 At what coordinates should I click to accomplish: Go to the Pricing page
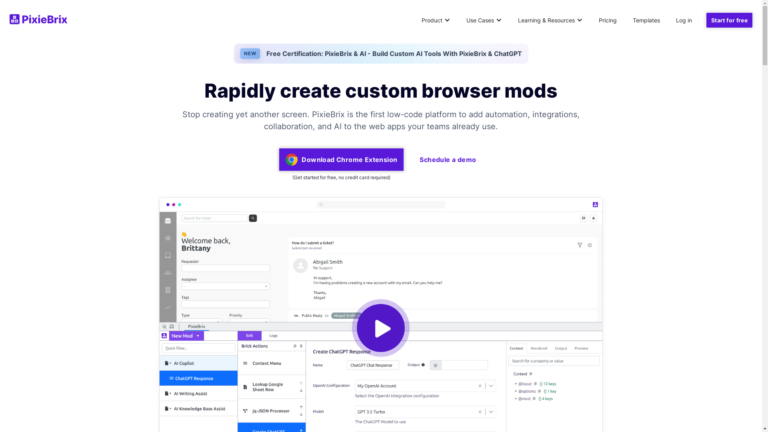[607, 20]
